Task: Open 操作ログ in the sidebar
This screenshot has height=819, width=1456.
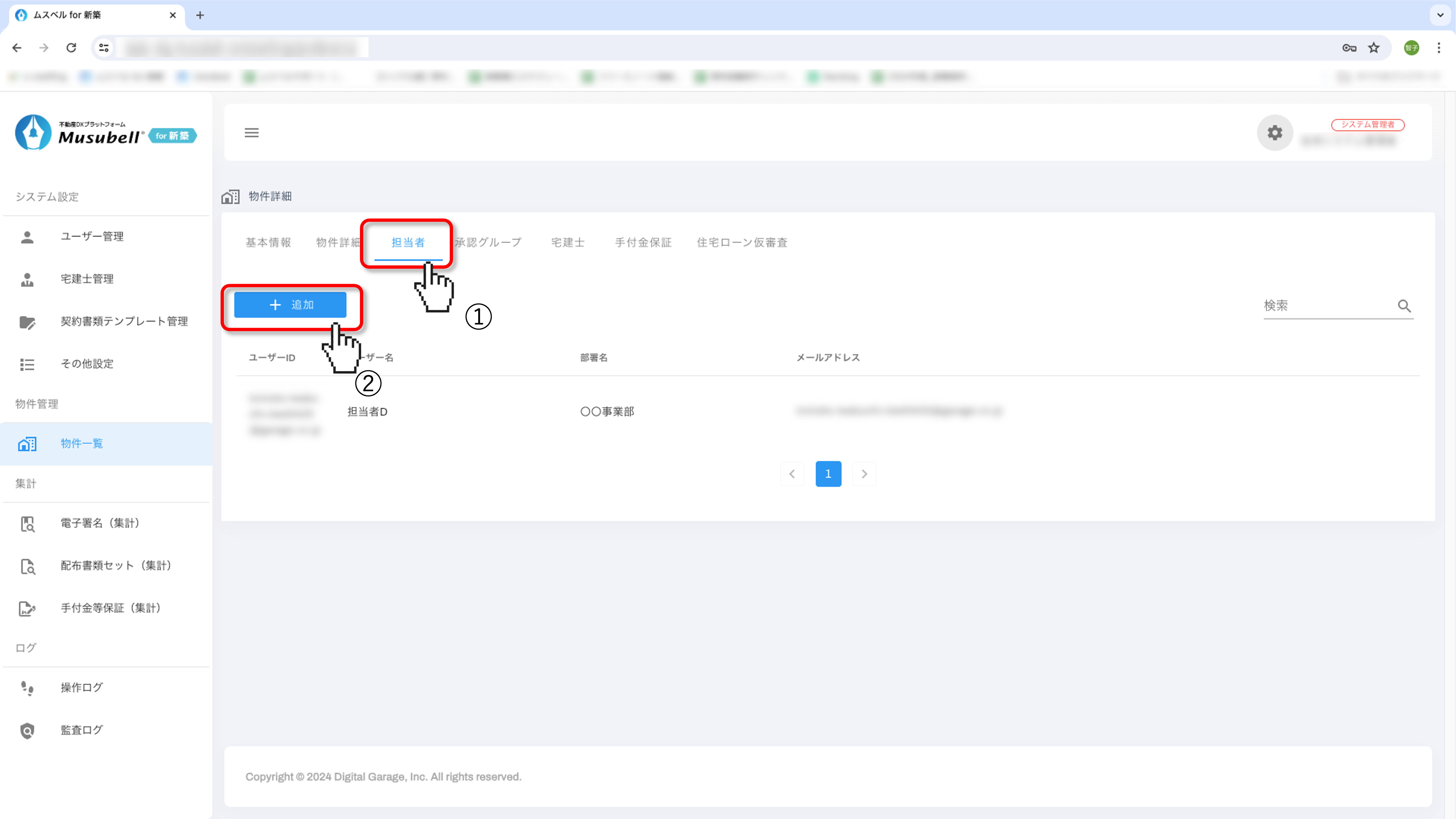Action: click(x=81, y=688)
